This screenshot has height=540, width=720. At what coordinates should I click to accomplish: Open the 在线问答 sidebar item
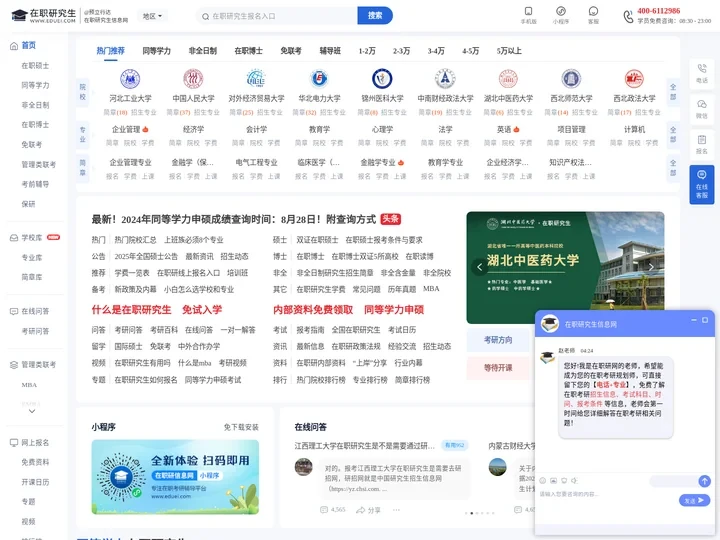(35, 311)
